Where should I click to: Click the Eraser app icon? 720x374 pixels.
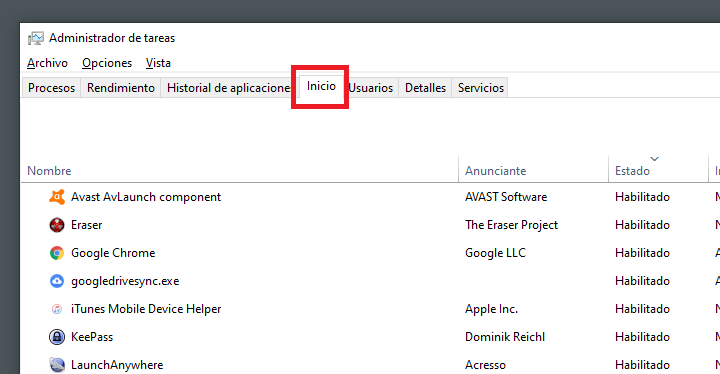(57, 225)
